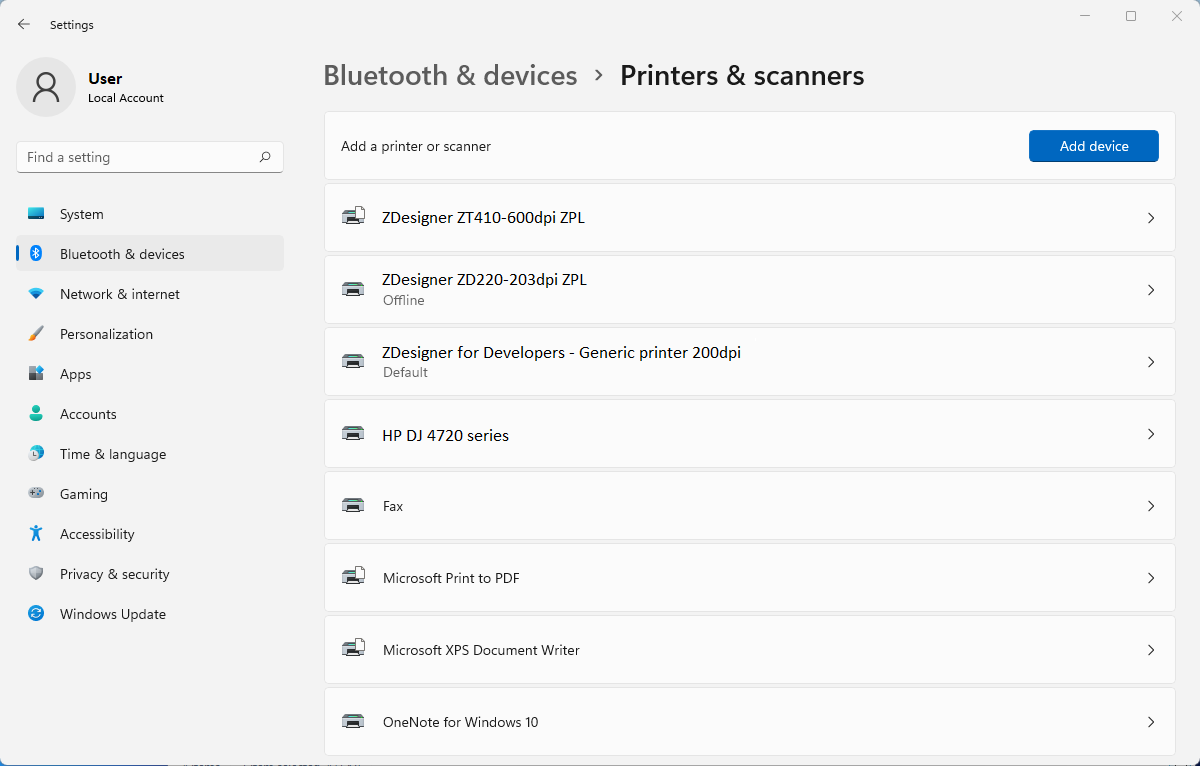The height and width of the screenshot is (766, 1200).
Task: Open Accessibility settings
Action: (150, 534)
